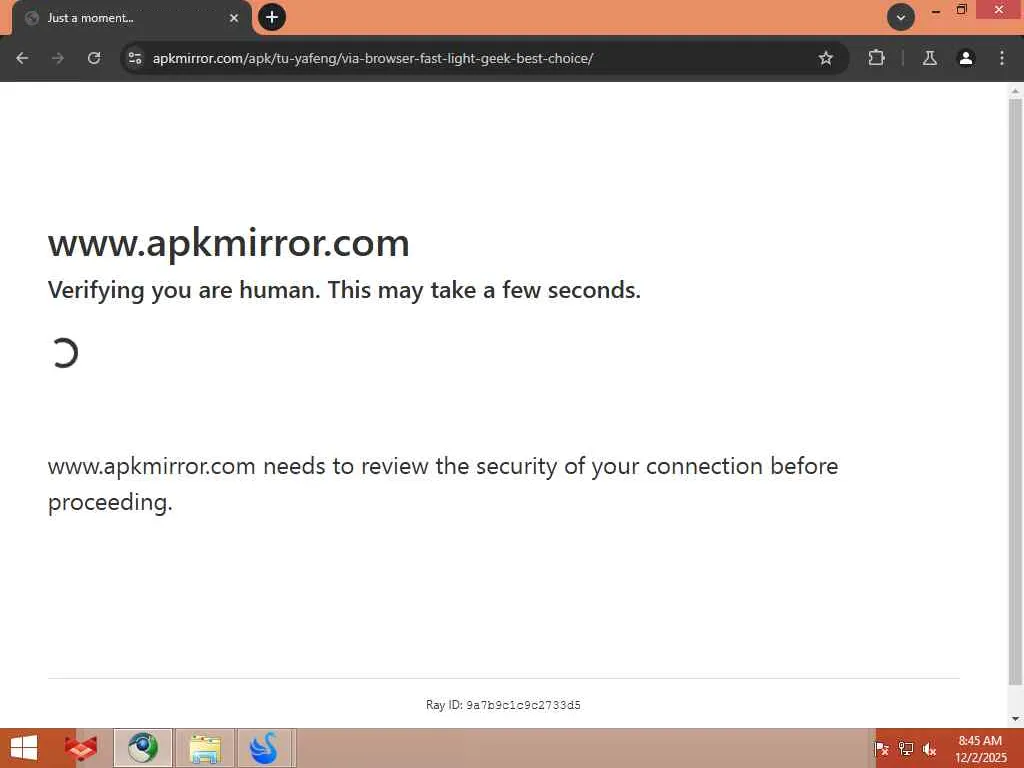Open Action Center flag tray icon
Image resolution: width=1024 pixels, height=768 pixels.
(881, 748)
